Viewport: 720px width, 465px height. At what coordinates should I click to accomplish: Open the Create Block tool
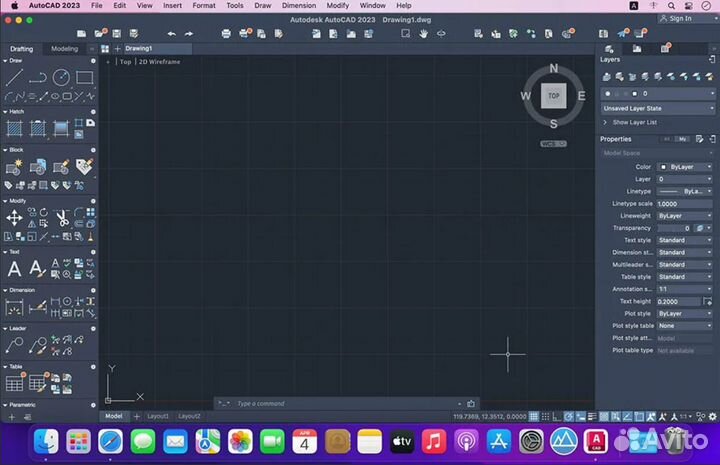coord(14,167)
